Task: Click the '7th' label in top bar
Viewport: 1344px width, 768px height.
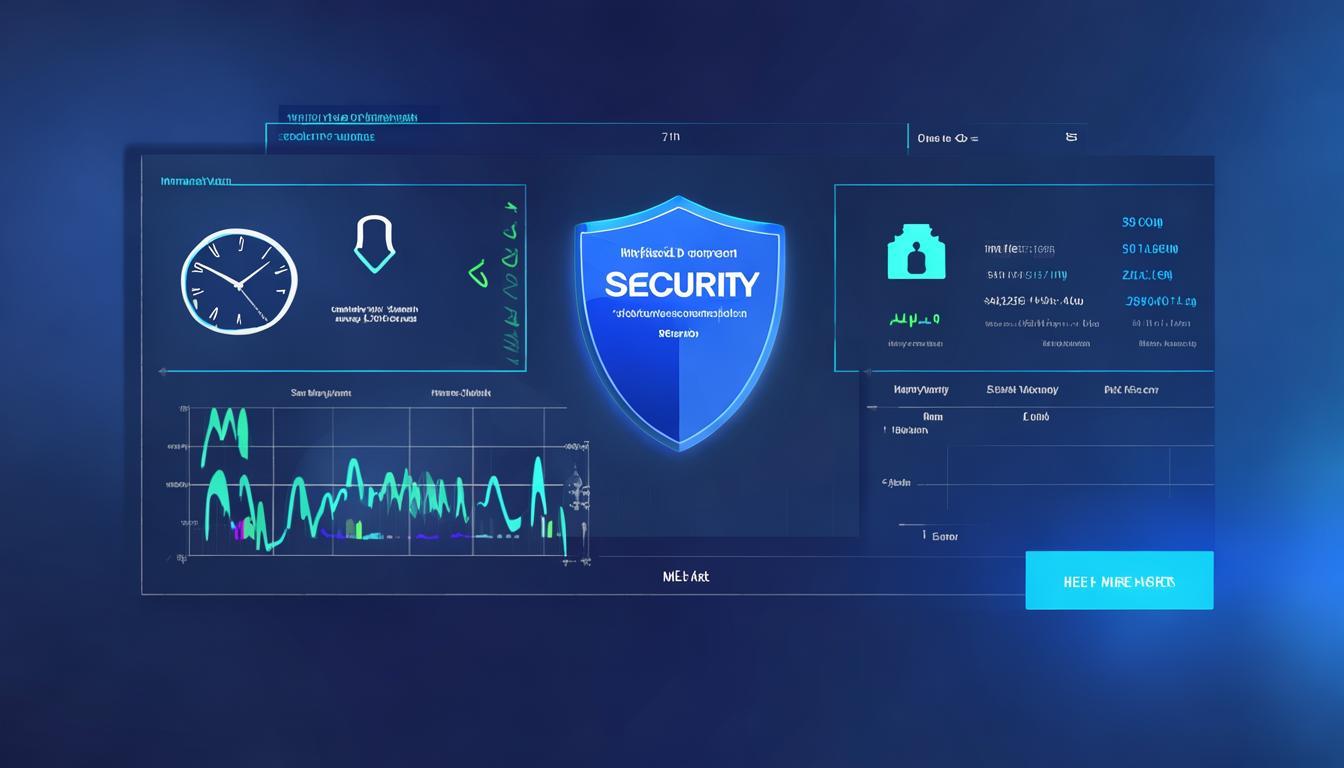Action: (x=670, y=137)
